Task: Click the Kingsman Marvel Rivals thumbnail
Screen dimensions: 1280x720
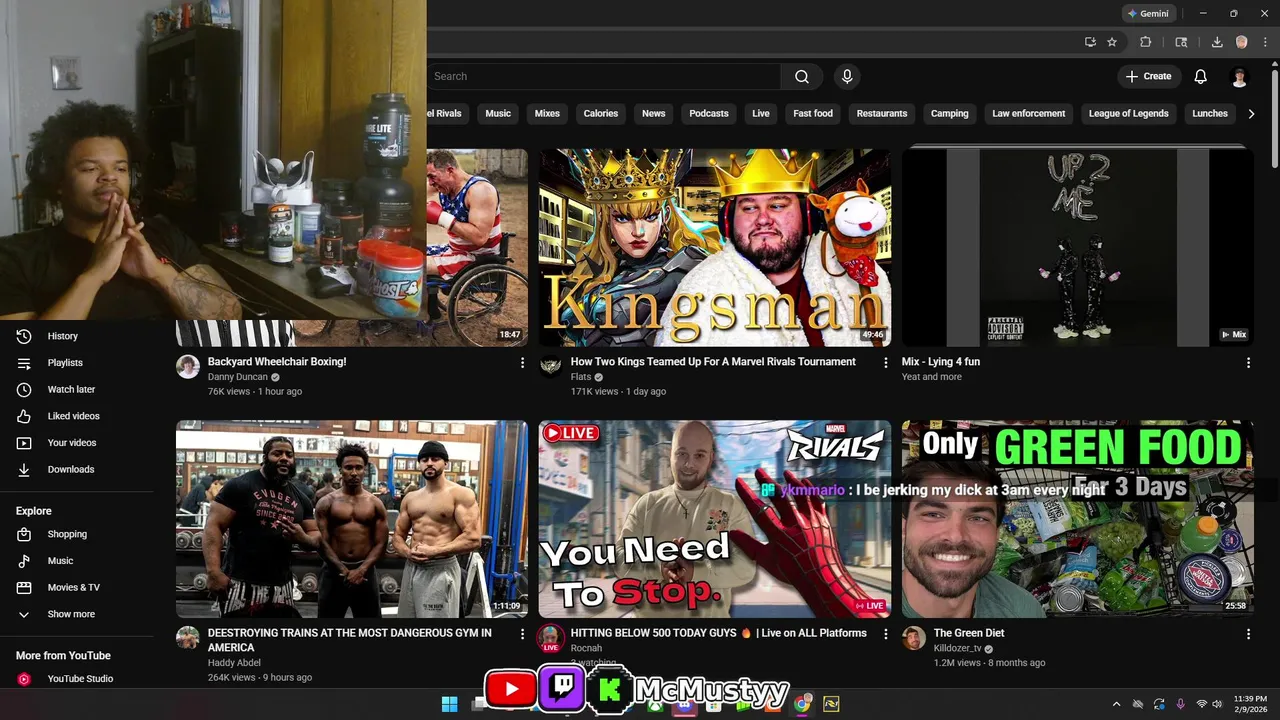Action: tap(715, 248)
